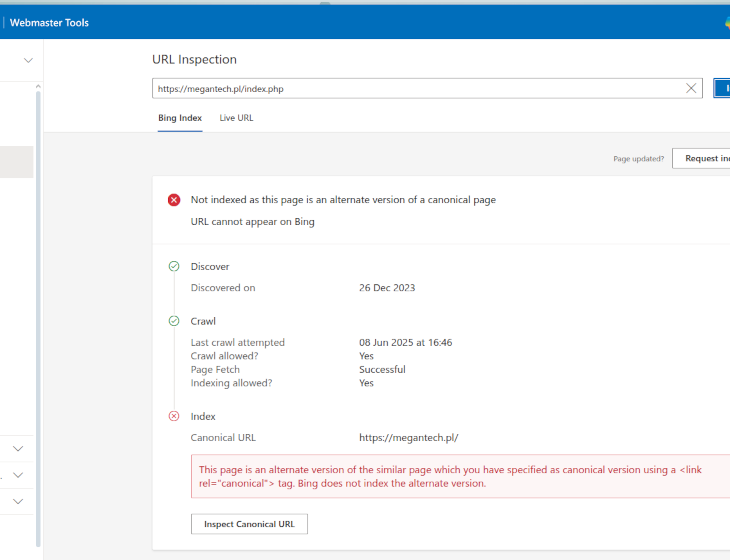Click the sidebar scrollbar up arrow
This screenshot has width=730, height=560.
pyautogui.click(x=38, y=87)
